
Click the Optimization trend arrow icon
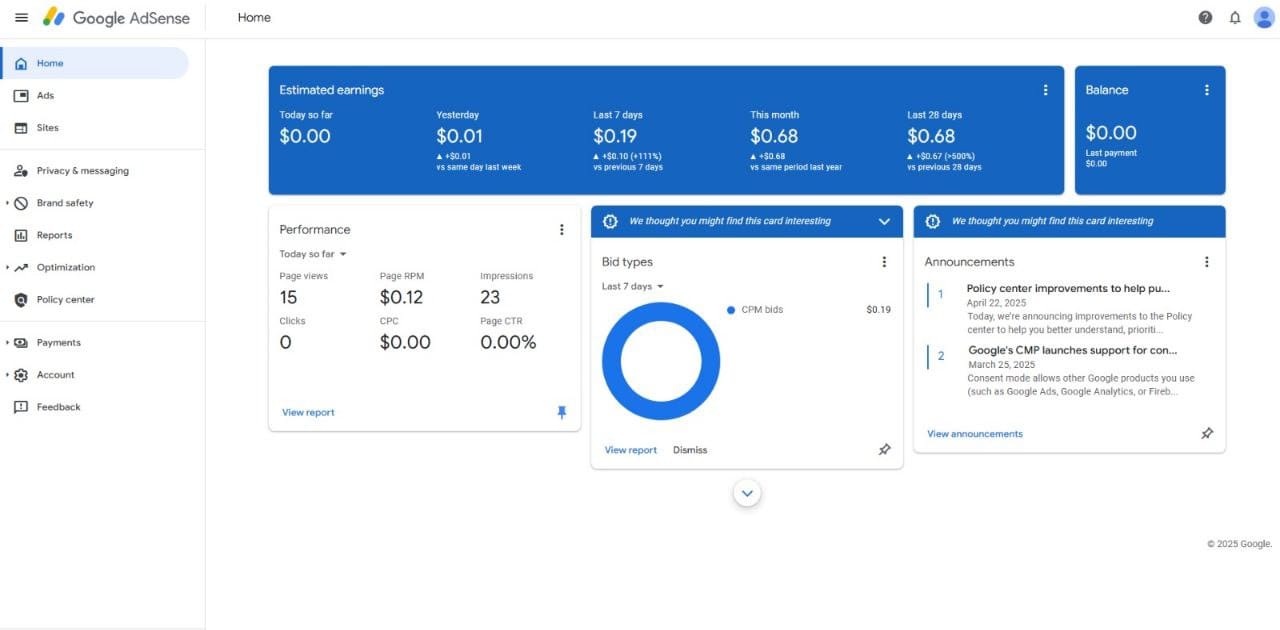tap(21, 267)
